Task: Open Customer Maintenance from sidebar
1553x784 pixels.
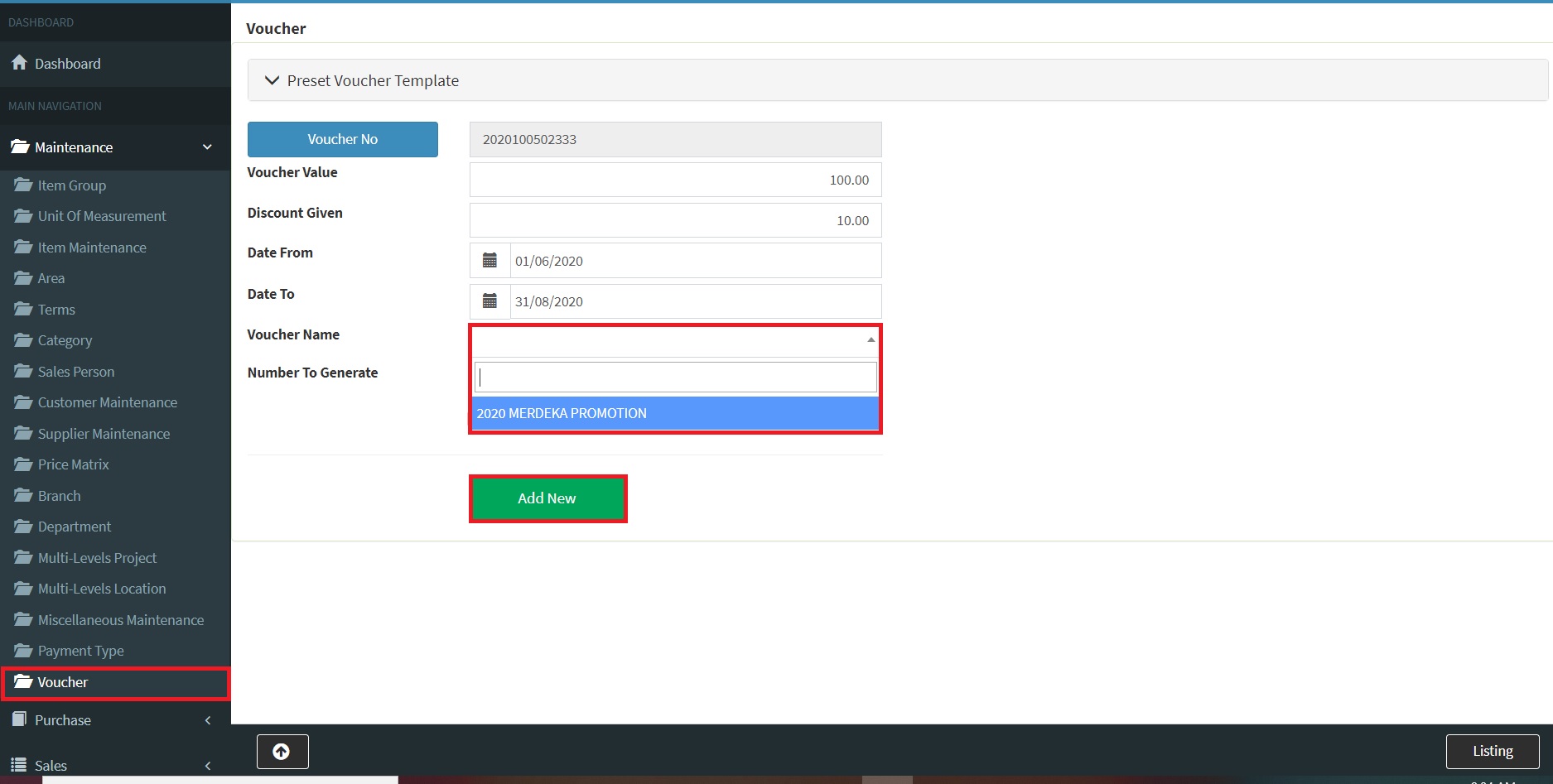Action: coord(107,402)
